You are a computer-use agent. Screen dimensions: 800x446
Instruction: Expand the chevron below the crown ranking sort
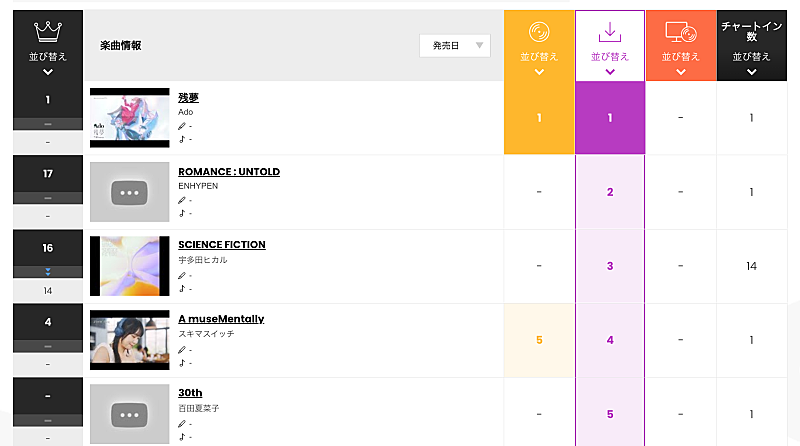pyautogui.click(x=48, y=72)
